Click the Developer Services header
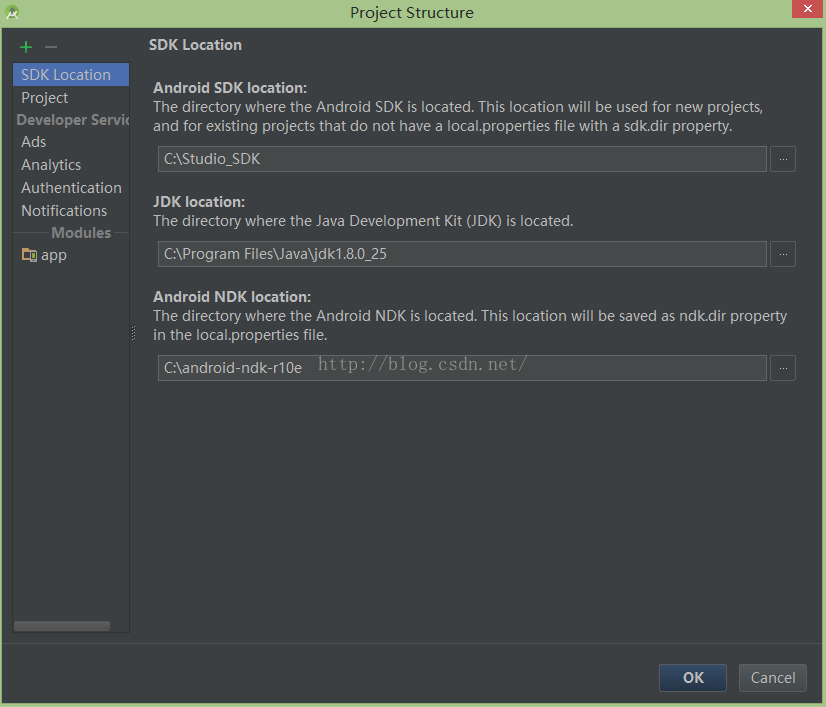This screenshot has height=707, width=826. [73, 120]
